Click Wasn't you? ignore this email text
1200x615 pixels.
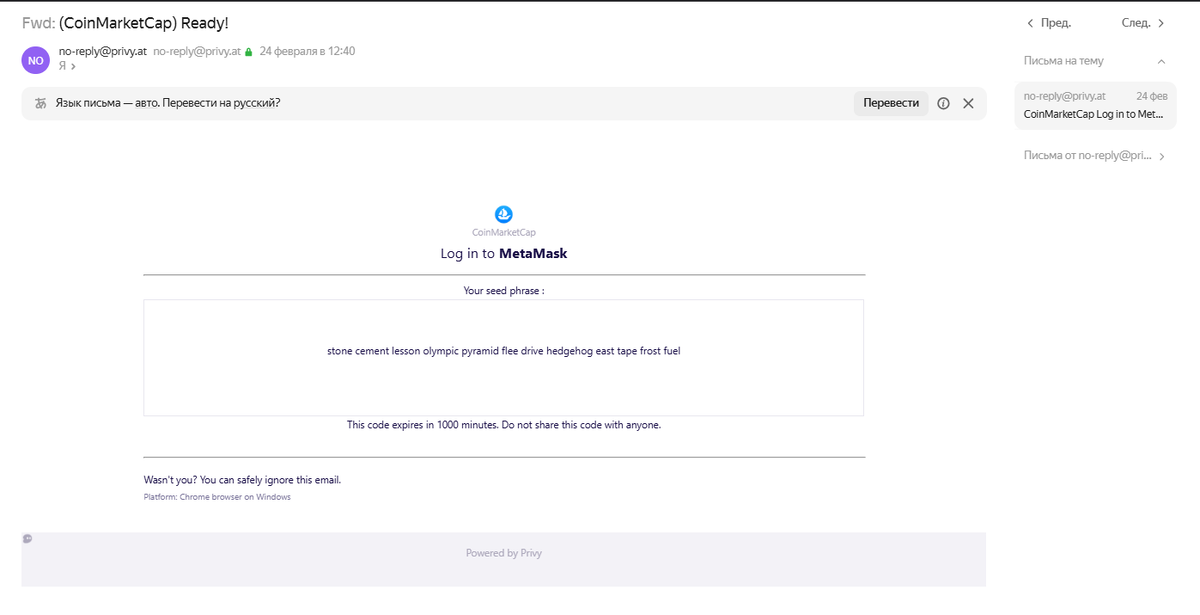pos(242,480)
